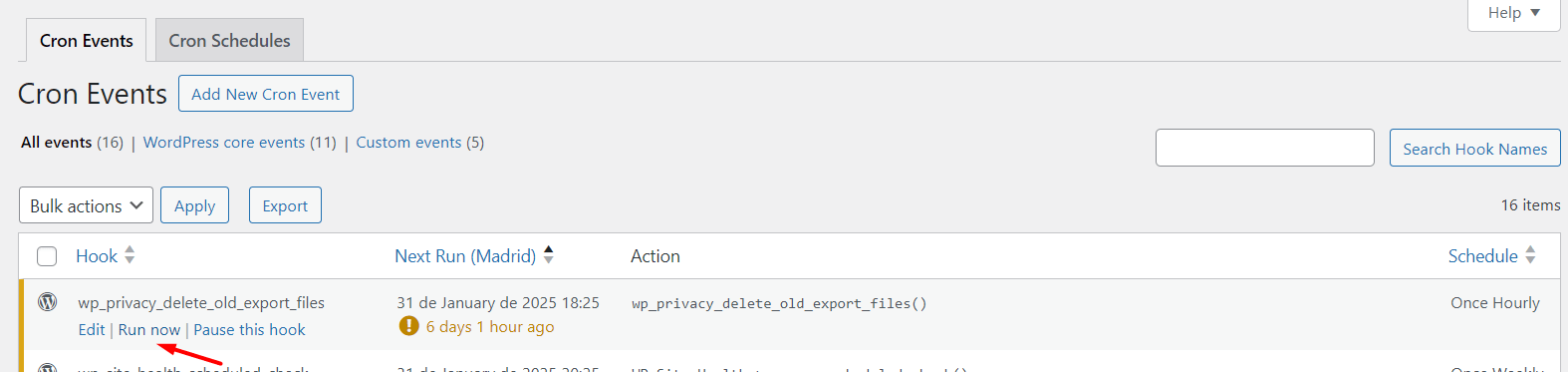Click the Next Run (Madrid) sort arrows

548,255
